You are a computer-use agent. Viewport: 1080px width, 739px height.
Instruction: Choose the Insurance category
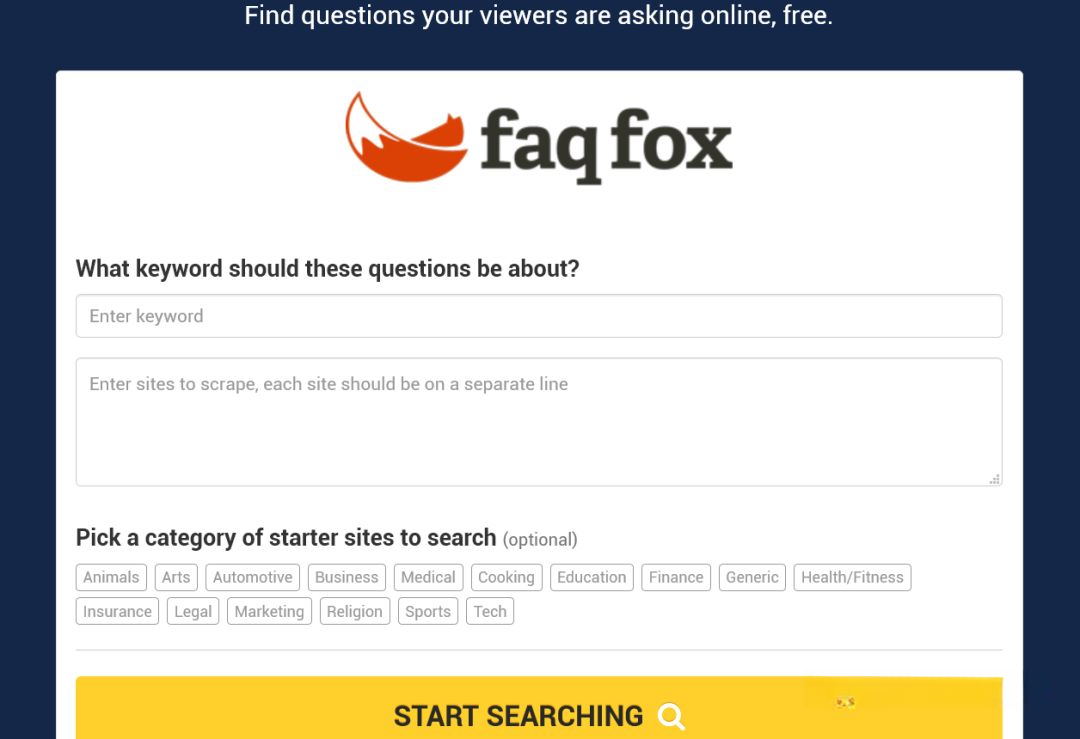click(x=117, y=612)
